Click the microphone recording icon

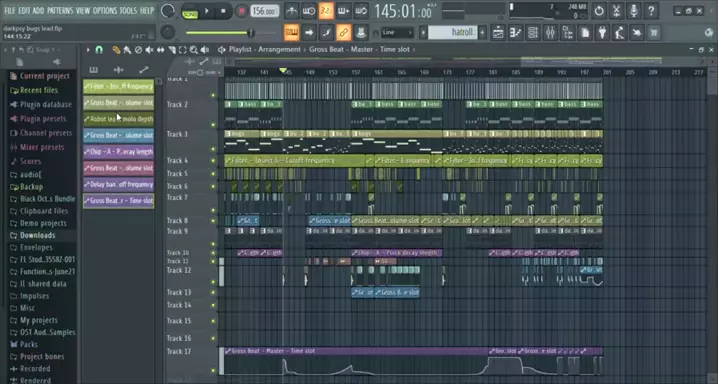coord(634,11)
